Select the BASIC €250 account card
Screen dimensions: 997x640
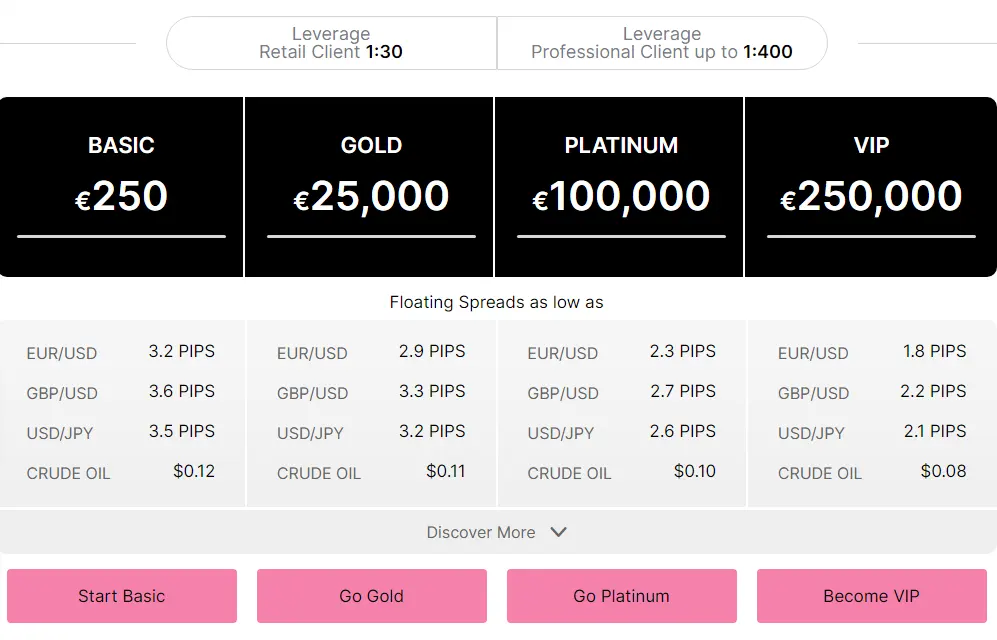(122, 186)
